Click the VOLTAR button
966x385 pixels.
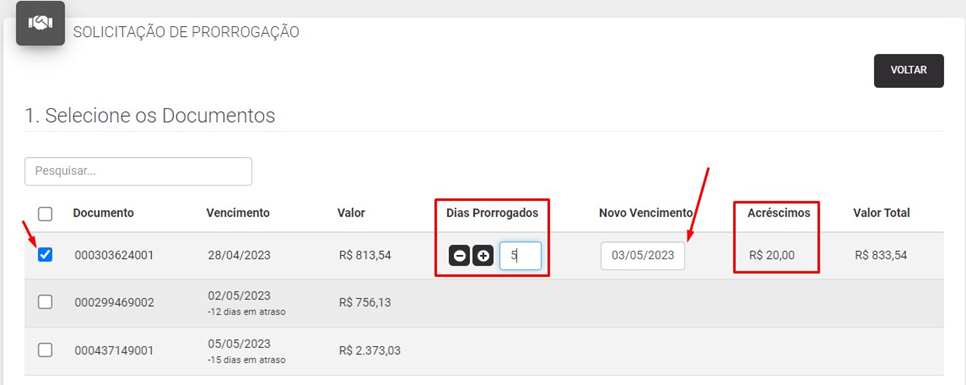pos(909,71)
